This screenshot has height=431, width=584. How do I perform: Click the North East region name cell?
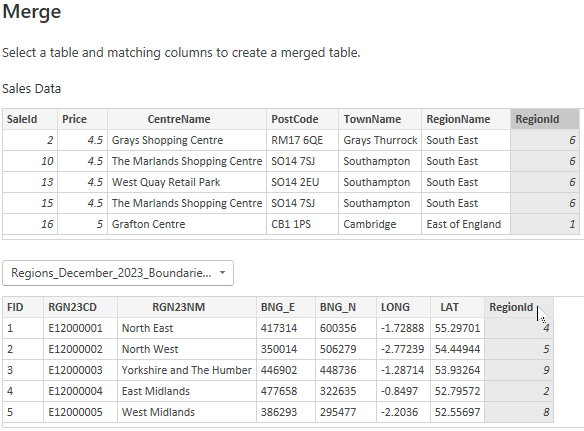[187, 328]
